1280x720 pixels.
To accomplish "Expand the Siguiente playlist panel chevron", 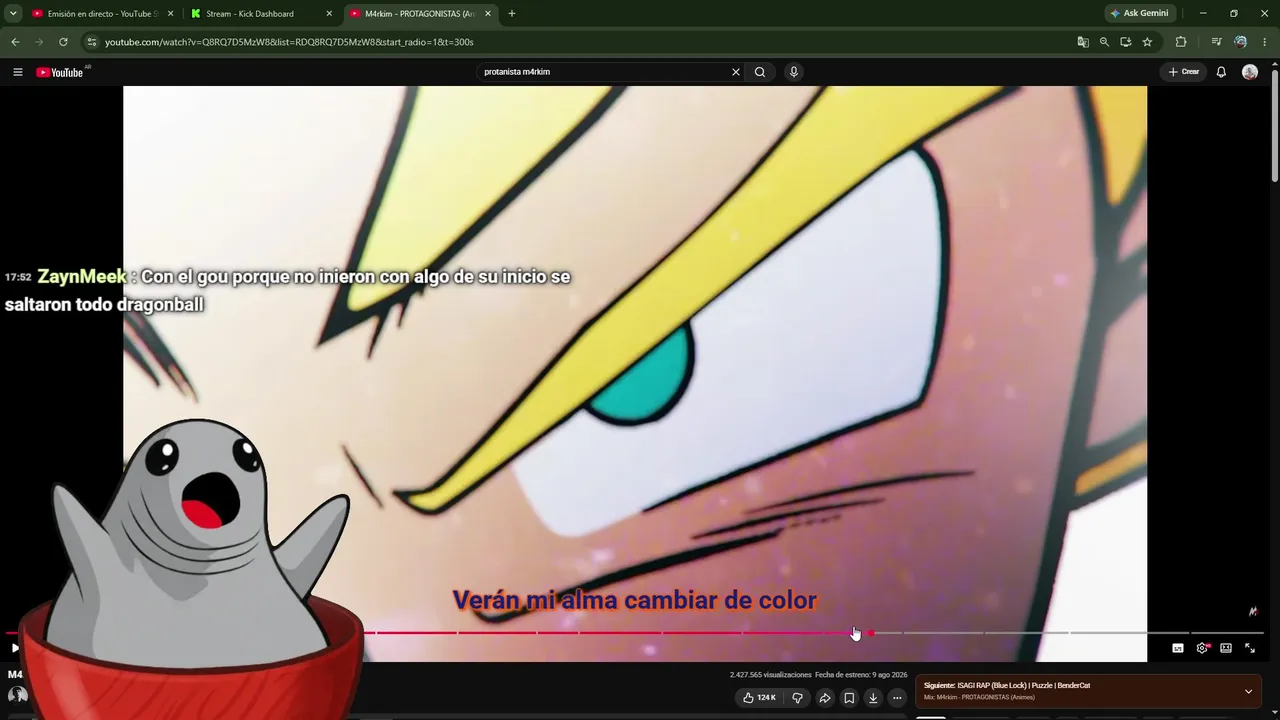I will pos(1248,691).
